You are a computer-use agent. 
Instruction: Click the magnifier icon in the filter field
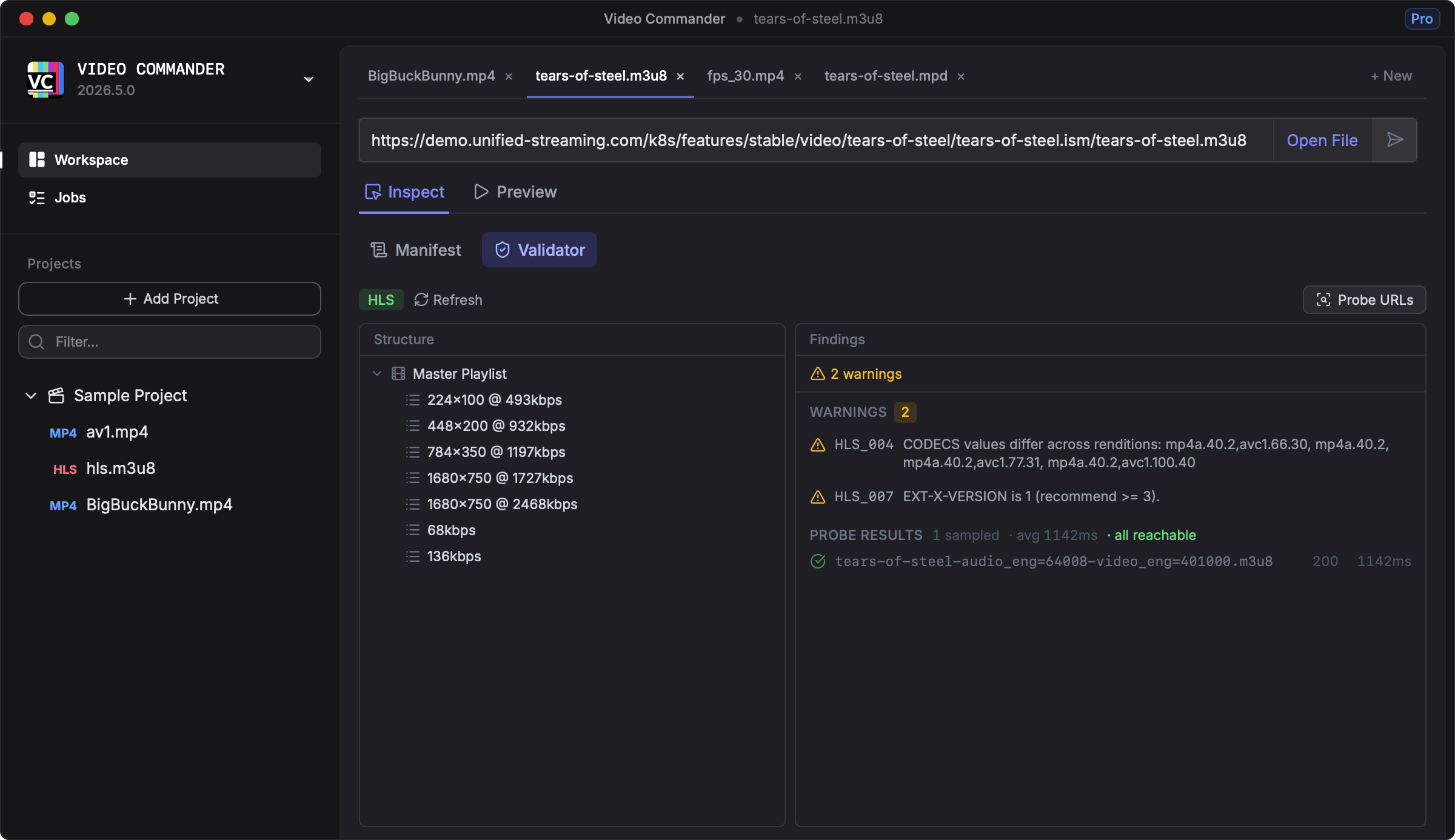point(36,341)
